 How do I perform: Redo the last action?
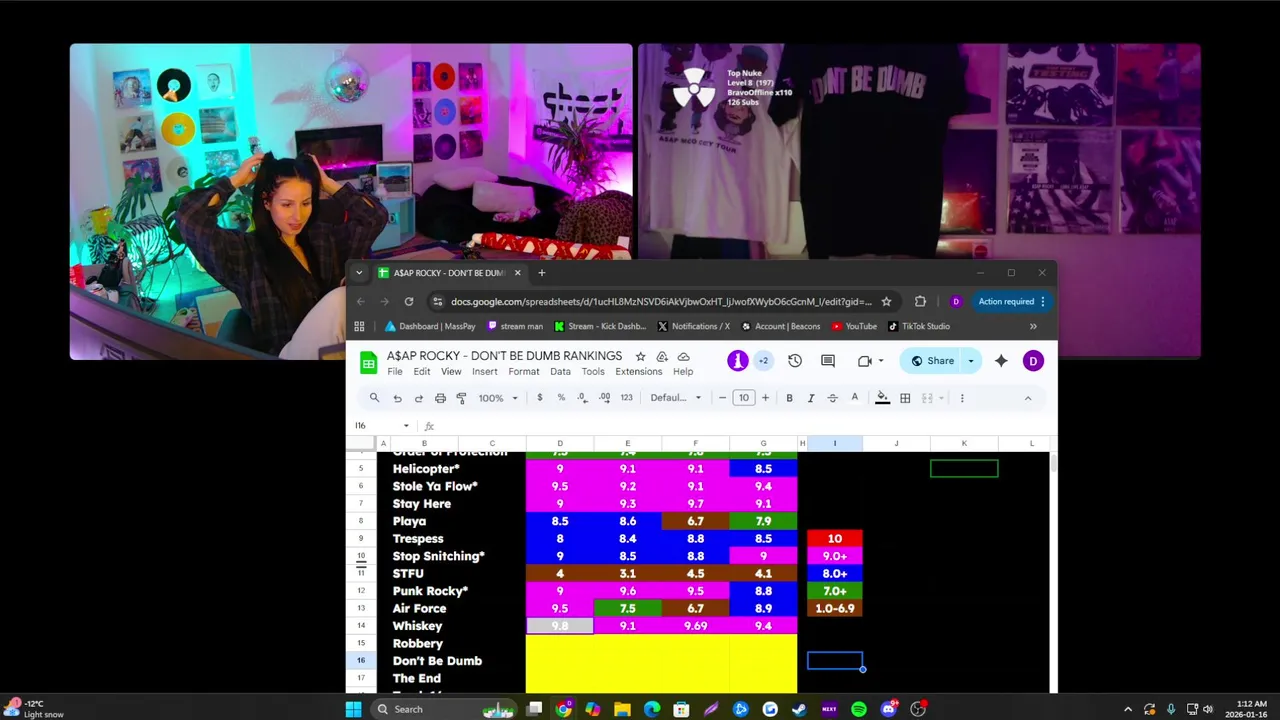[418, 398]
